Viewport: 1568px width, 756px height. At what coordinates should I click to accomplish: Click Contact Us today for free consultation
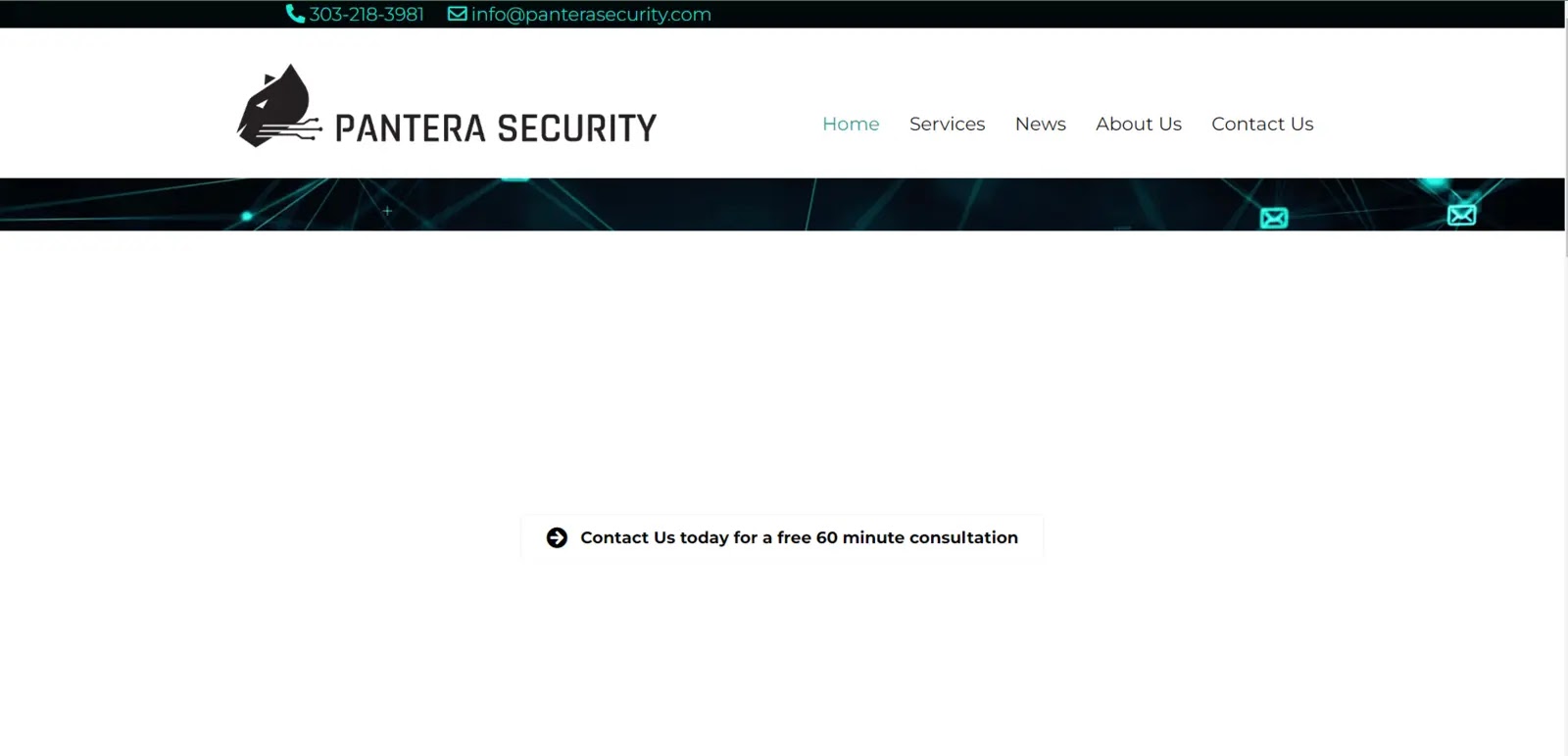click(782, 537)
